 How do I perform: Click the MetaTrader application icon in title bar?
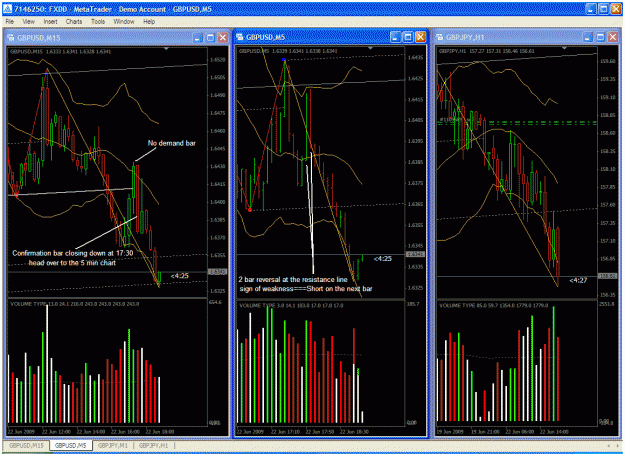pos(7,9)
